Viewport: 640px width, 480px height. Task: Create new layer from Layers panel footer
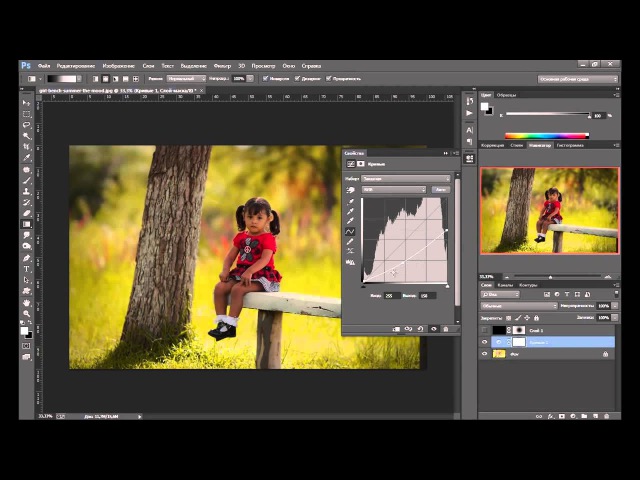pos(596,416)
